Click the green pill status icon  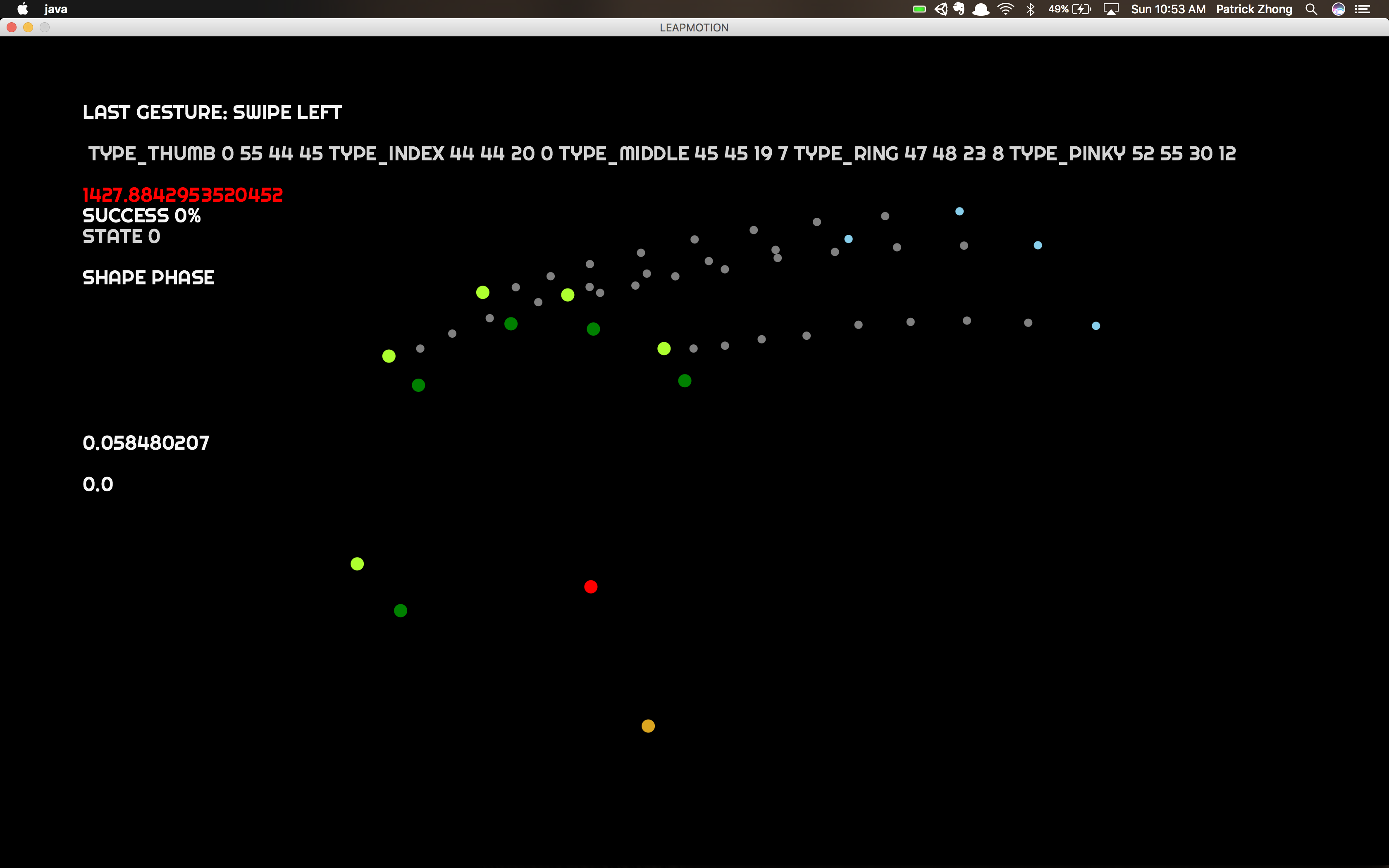(x=919, y=9)
